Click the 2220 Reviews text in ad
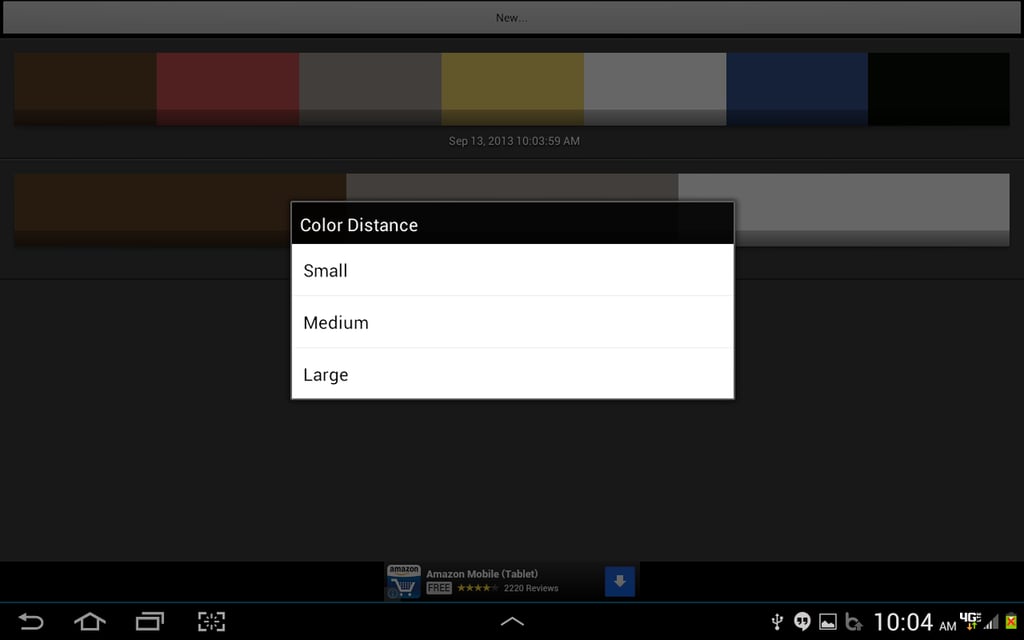Image resolution: width=1024 pixels, height=640 pixels. coord(531,588)
